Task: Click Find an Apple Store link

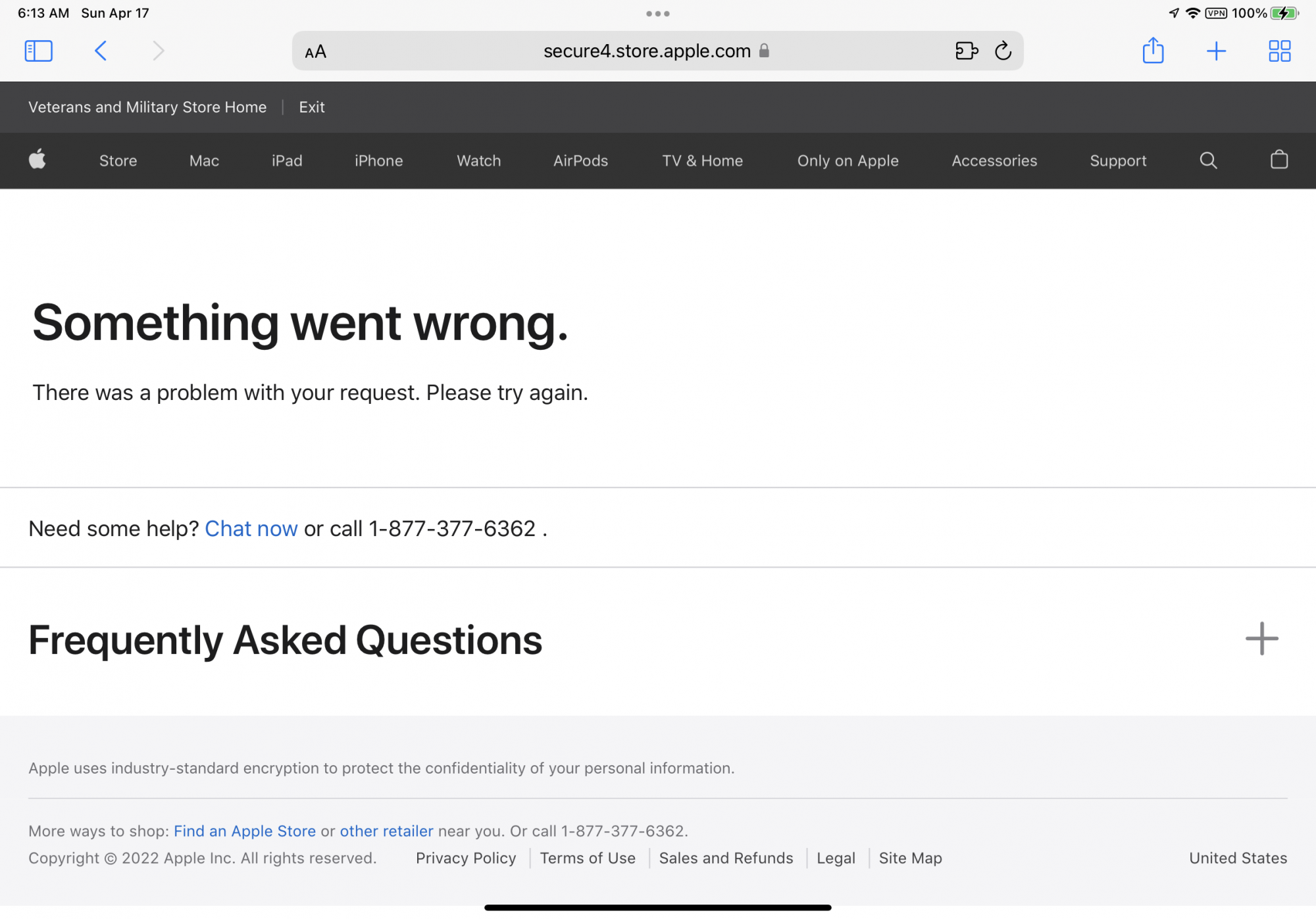Action: 244,831
